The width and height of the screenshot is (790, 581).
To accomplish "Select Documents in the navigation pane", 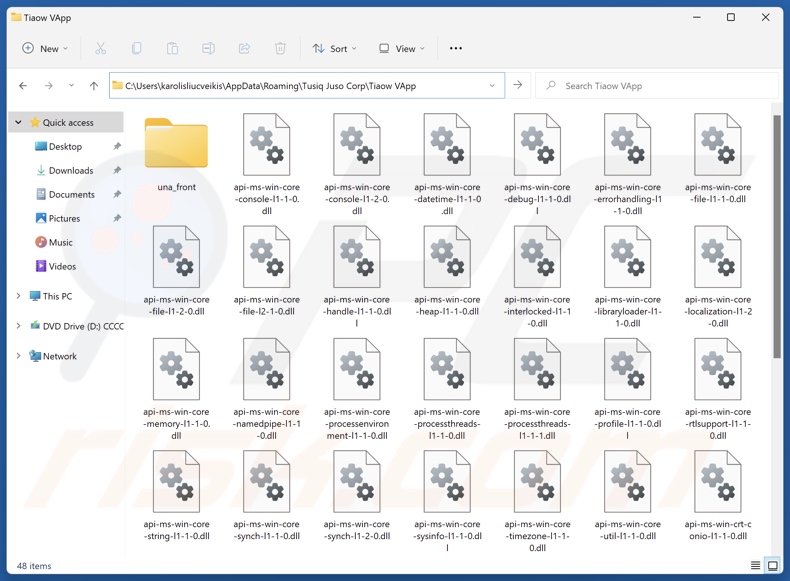I will click(x=71, y=195).
